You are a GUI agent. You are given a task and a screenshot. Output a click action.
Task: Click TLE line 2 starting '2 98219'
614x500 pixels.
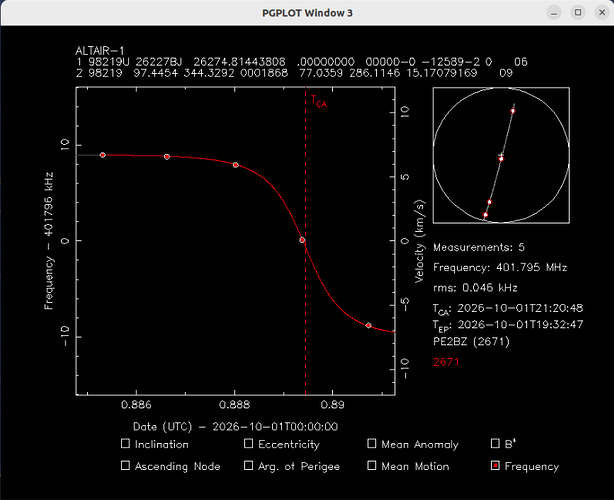(x=294, y=73)
